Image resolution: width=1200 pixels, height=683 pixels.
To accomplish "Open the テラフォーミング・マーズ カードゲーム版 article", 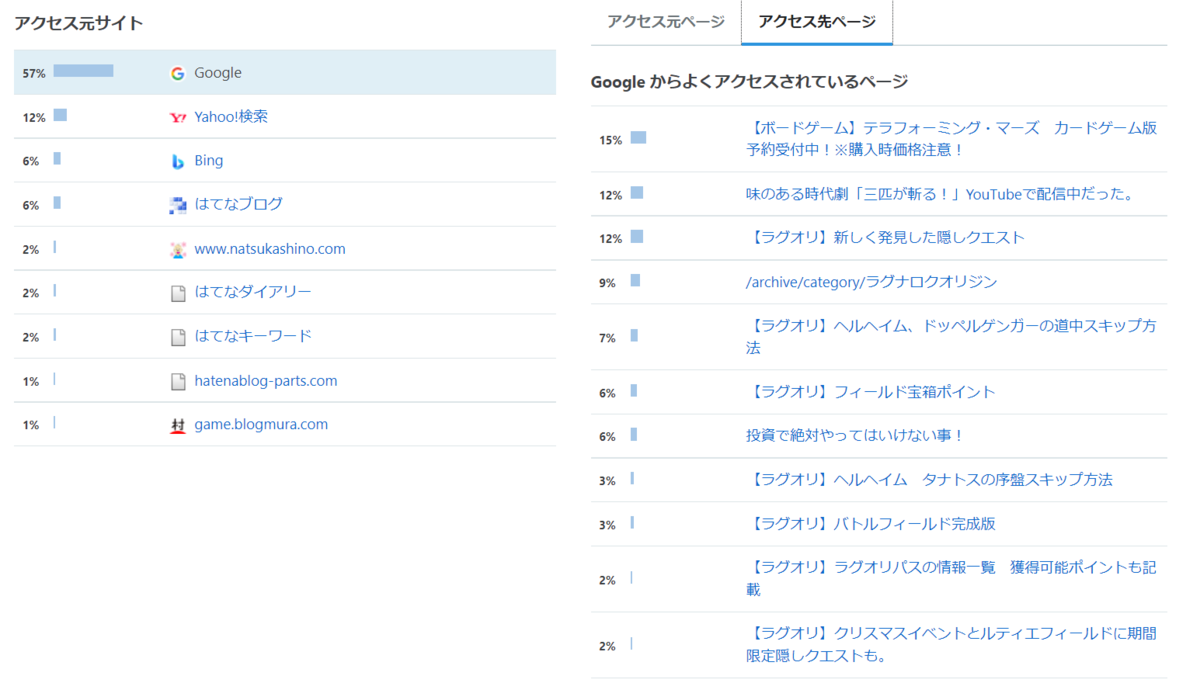I will coord(952,139).
